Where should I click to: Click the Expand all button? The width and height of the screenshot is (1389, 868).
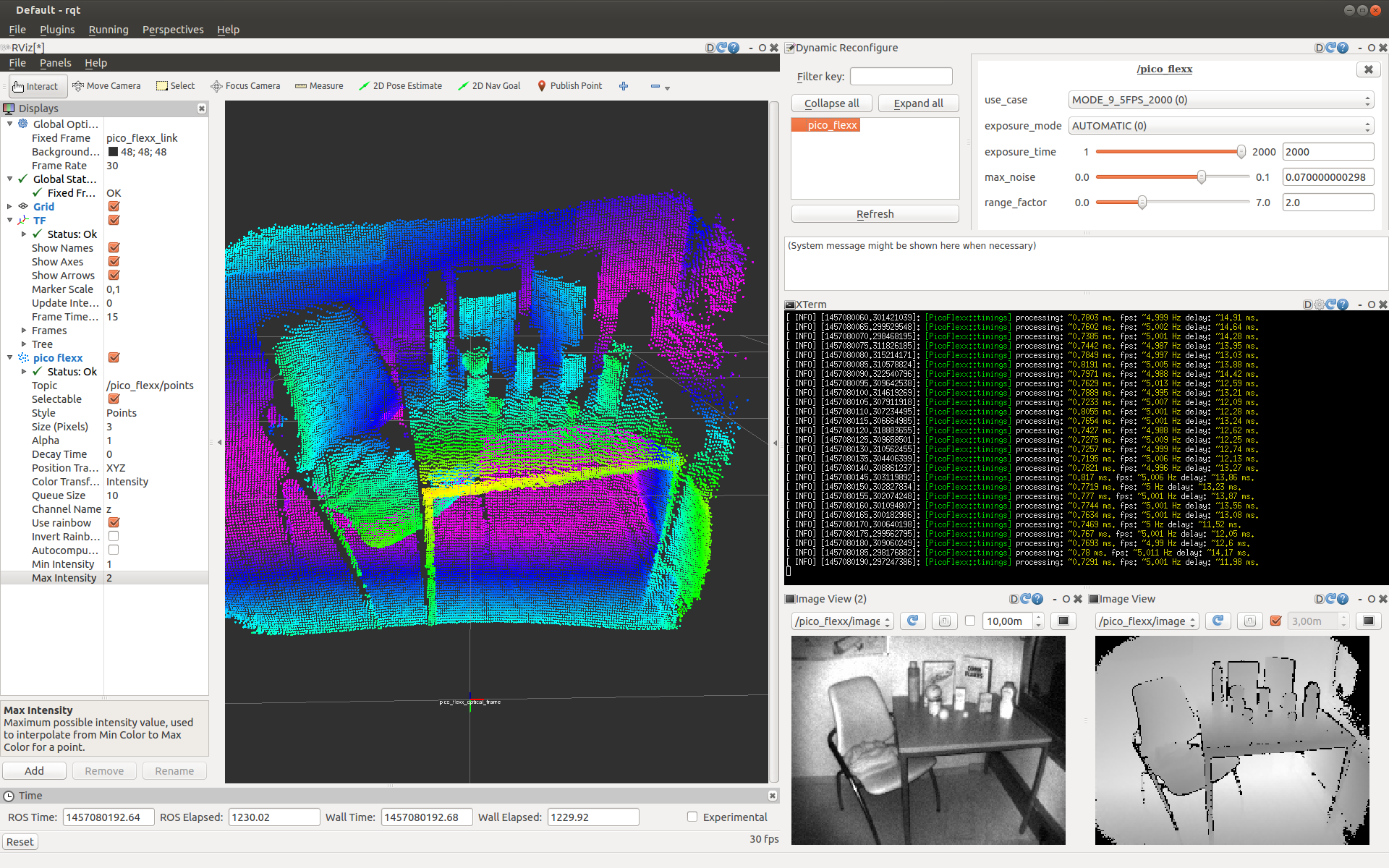[x=918, y=103]
